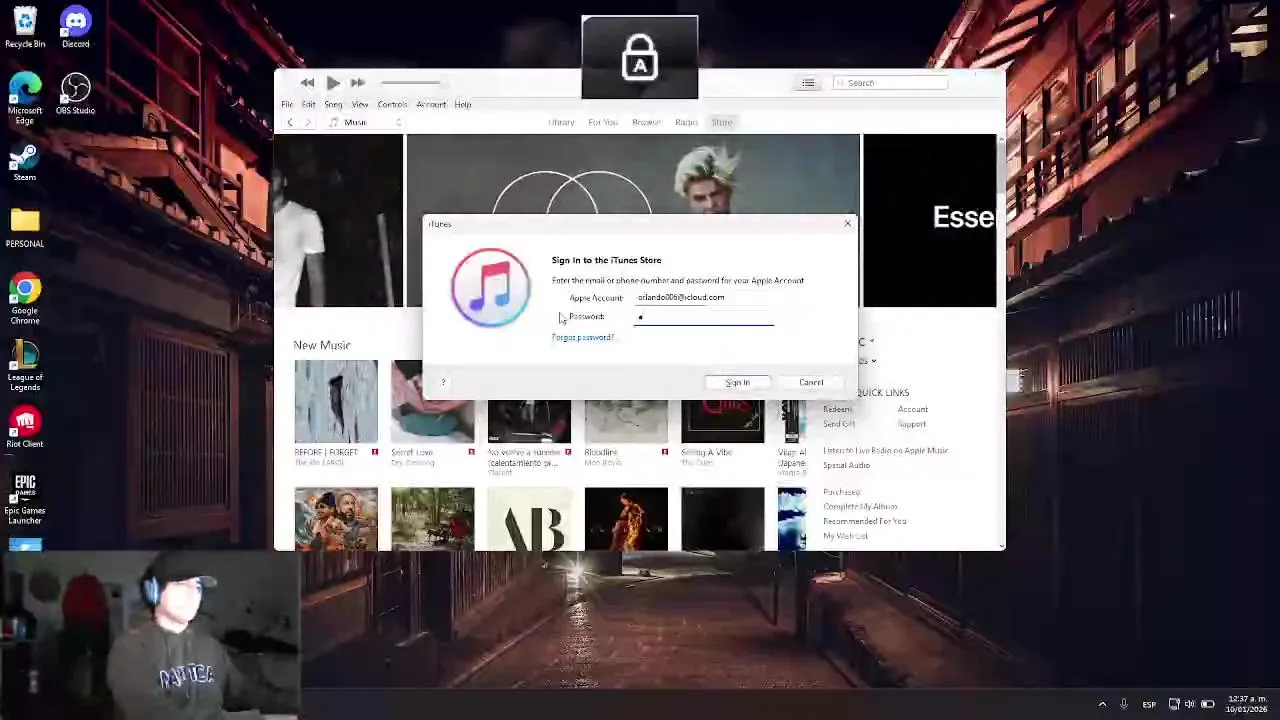Open the Music media type dropdown
This screenshot has width=1280, height=720.
coord(365,122)
